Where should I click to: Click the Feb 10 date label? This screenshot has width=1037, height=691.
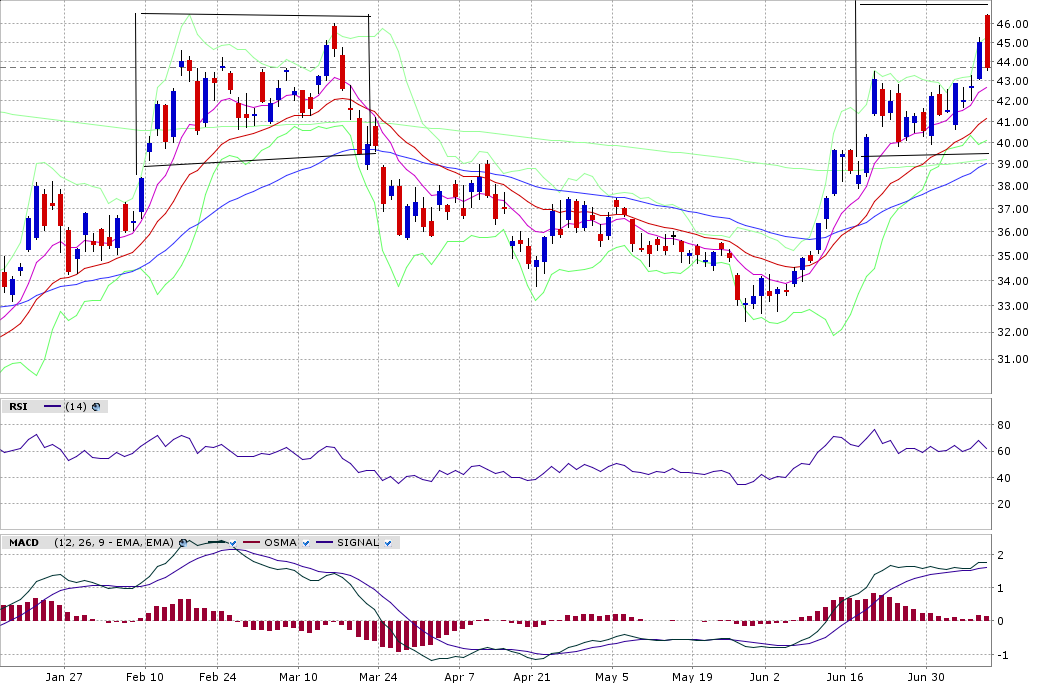145,677
